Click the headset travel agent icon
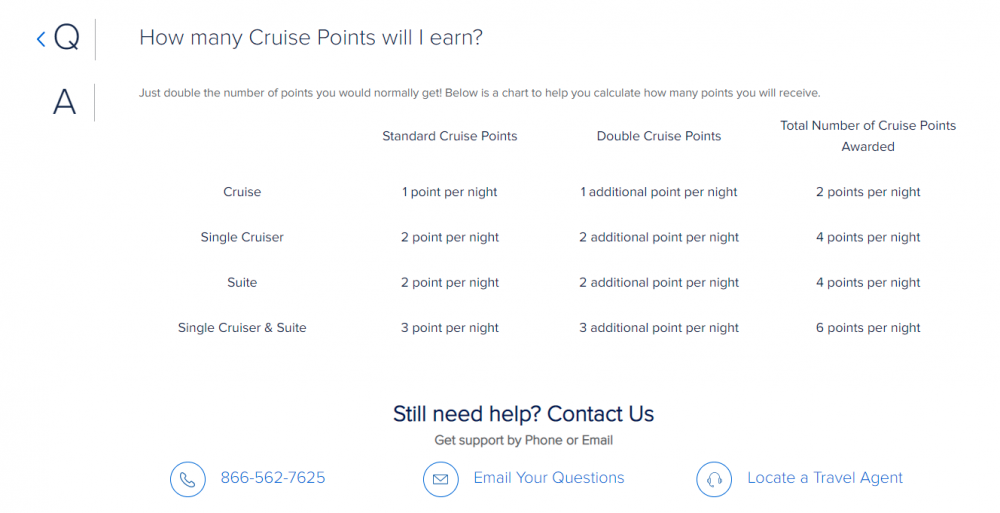 pyautogui.click(x=714, y=479)
